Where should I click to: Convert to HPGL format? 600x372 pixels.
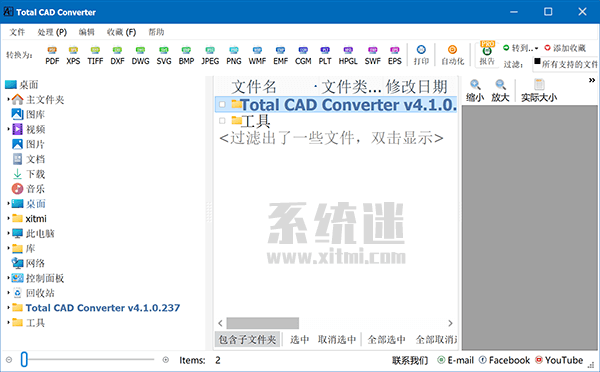pyautogui.click(x=348, y=55)
